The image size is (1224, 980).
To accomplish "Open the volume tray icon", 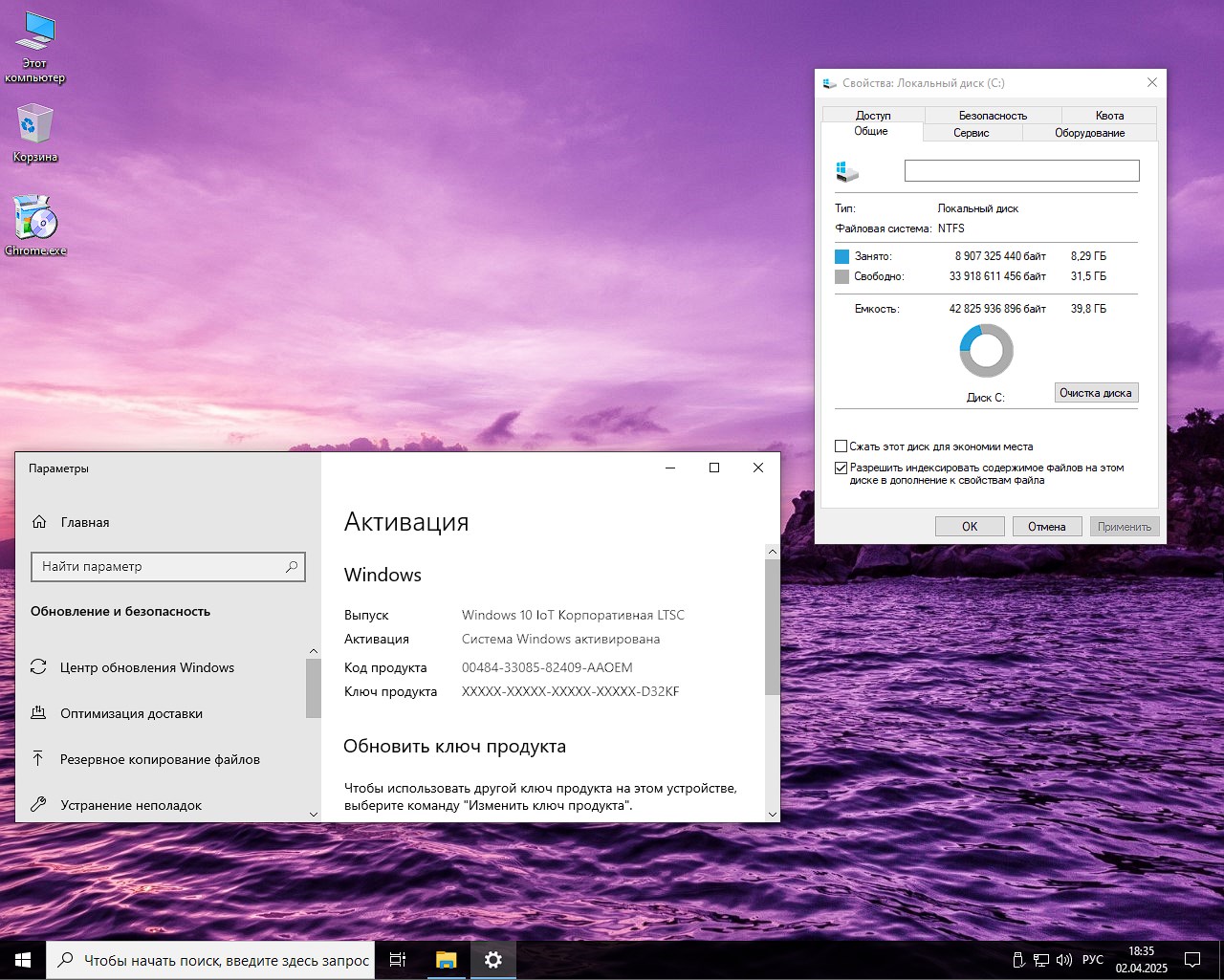I will 1063,960.
